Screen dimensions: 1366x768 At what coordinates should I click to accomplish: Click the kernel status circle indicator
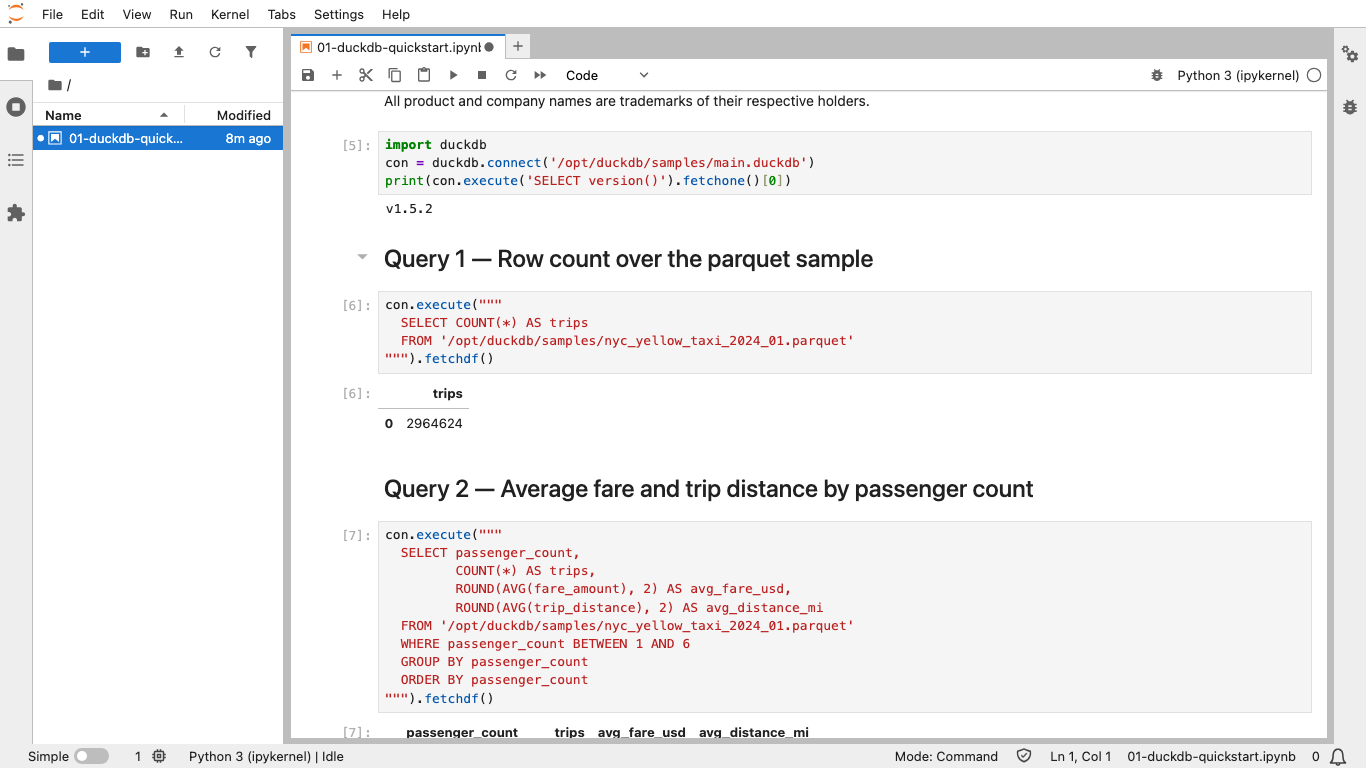pos(1314,75)
